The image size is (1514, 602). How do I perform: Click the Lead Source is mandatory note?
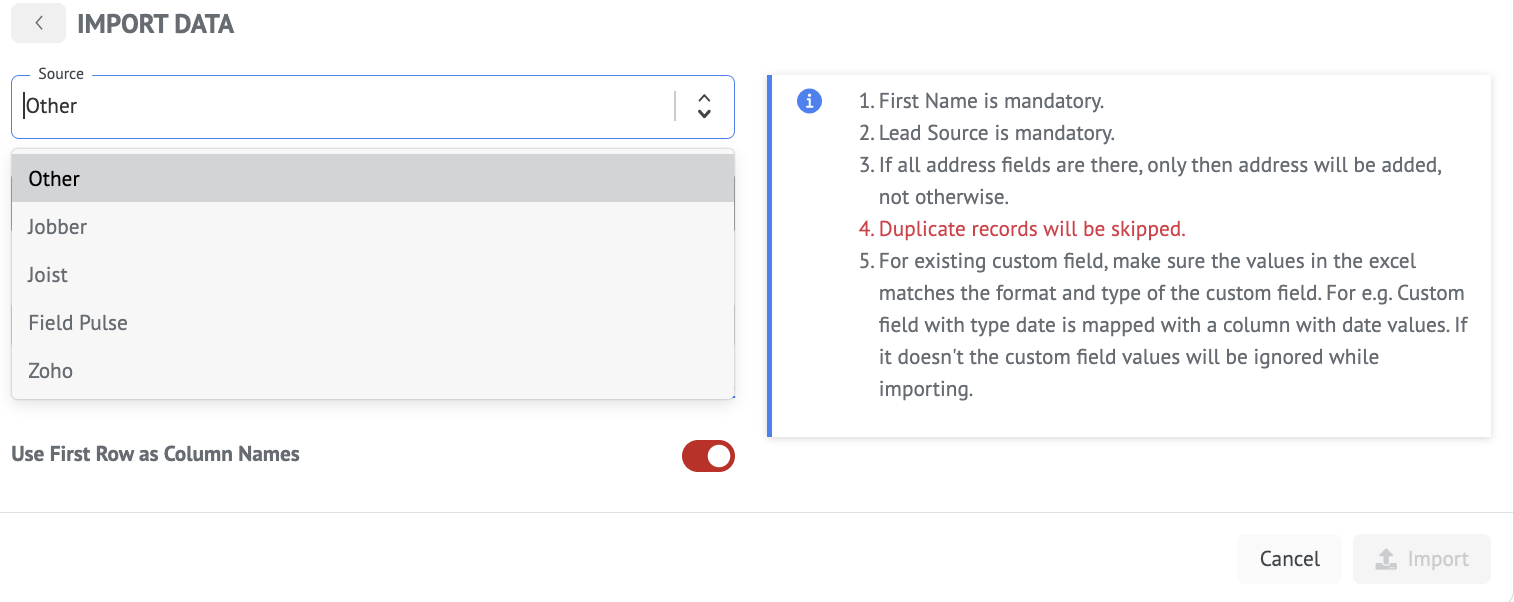coord(996,133)
